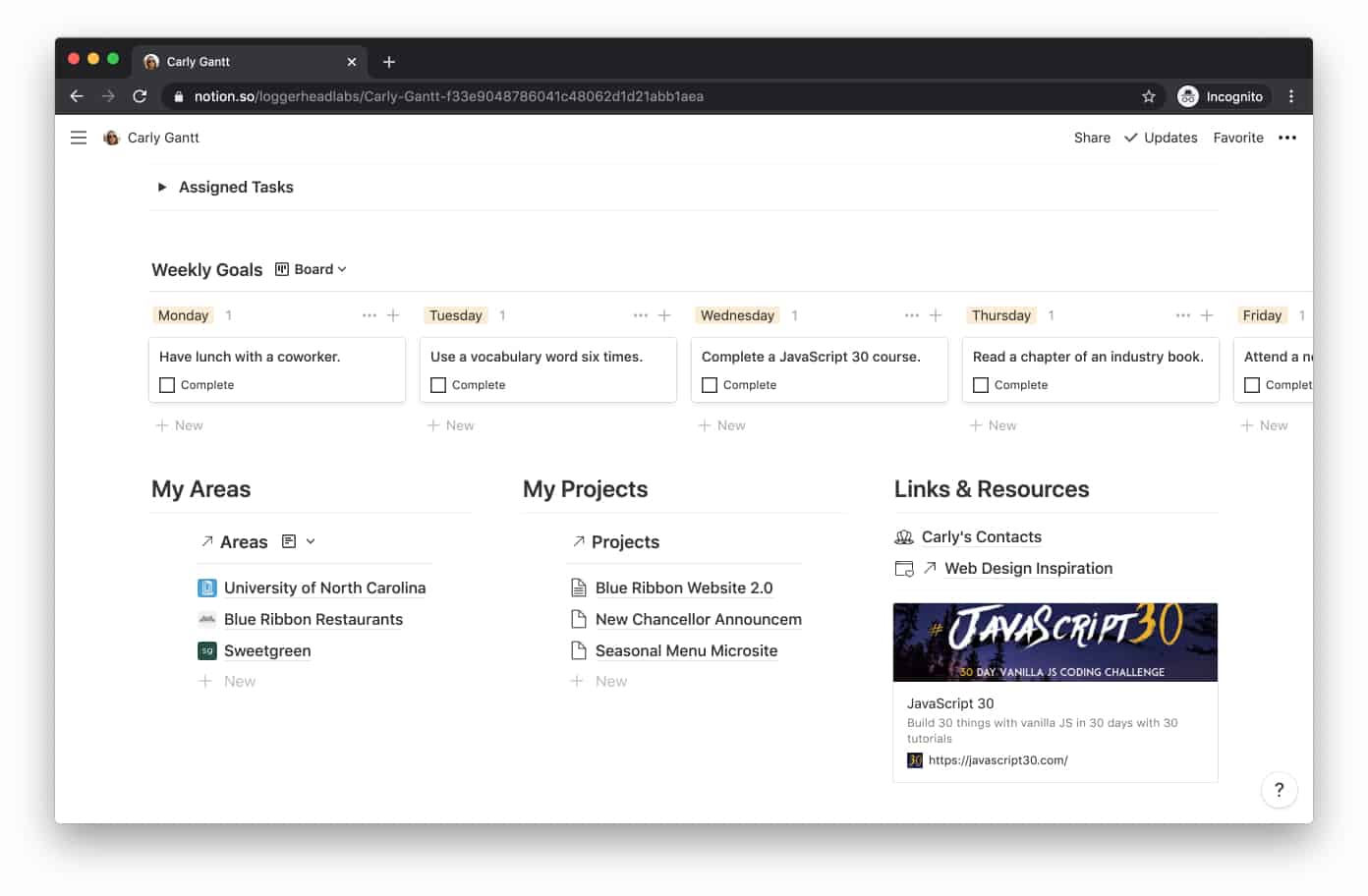This screenshot has width=1368, height=896.
Task: Mark 'Read a chapter of an industry book' done
Action: coord(980,384)
